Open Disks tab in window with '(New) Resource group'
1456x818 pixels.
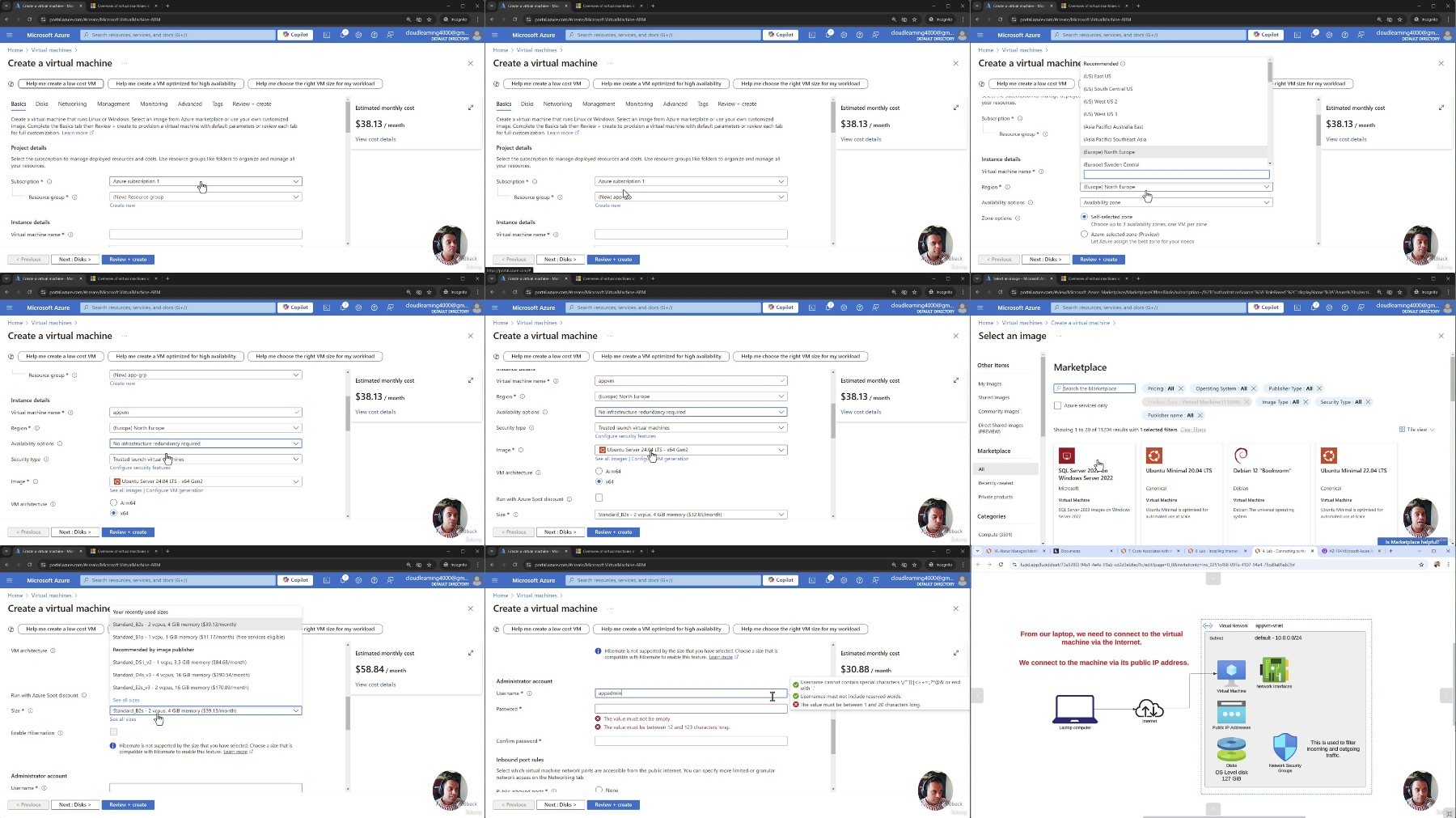coord(42,104)
